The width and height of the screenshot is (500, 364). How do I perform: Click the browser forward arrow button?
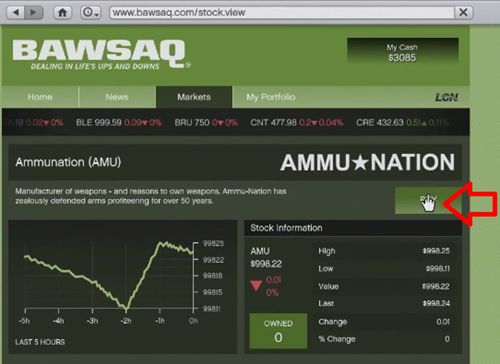pos(34,13)
